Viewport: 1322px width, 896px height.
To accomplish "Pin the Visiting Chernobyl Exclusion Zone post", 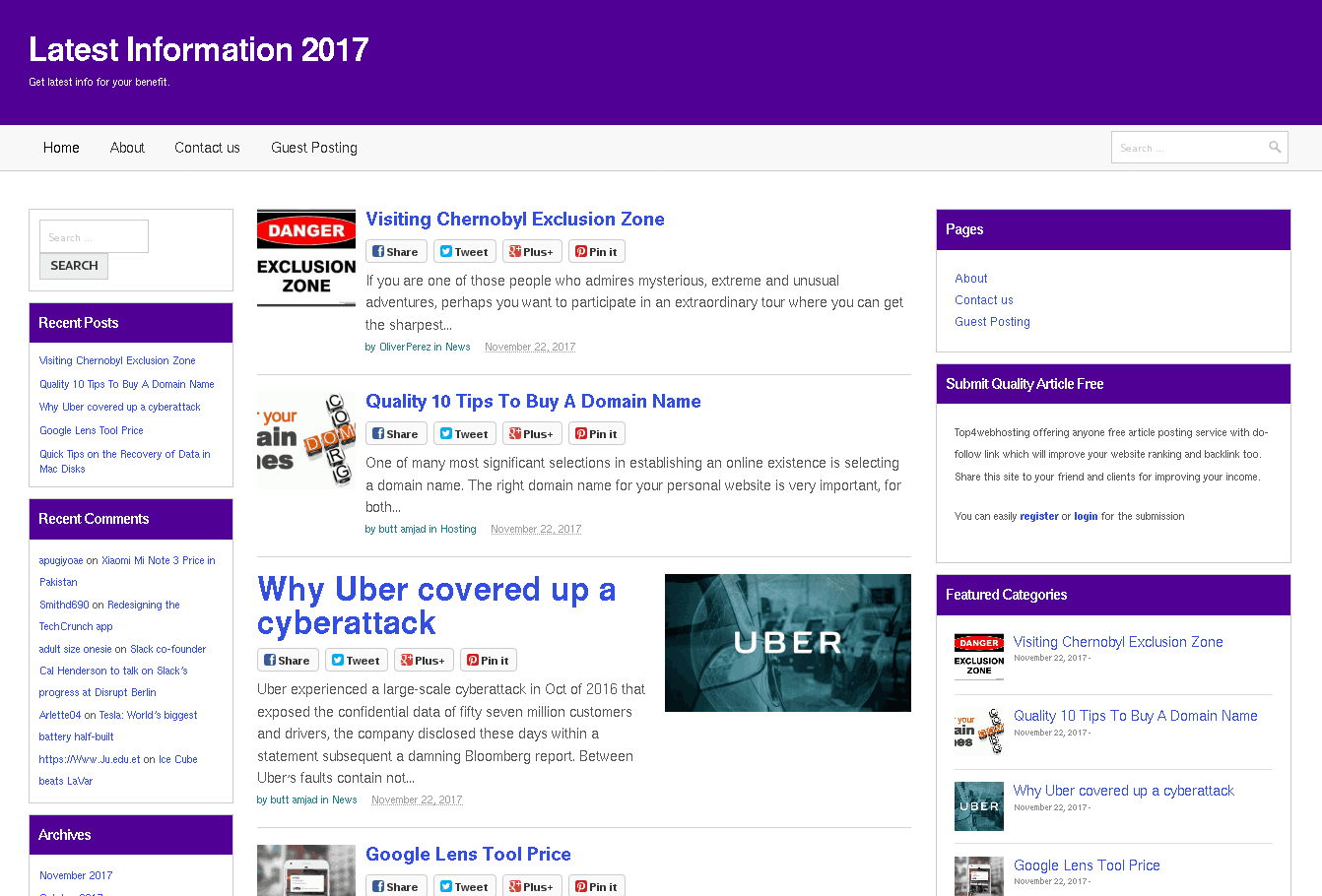I will point(597,252).
